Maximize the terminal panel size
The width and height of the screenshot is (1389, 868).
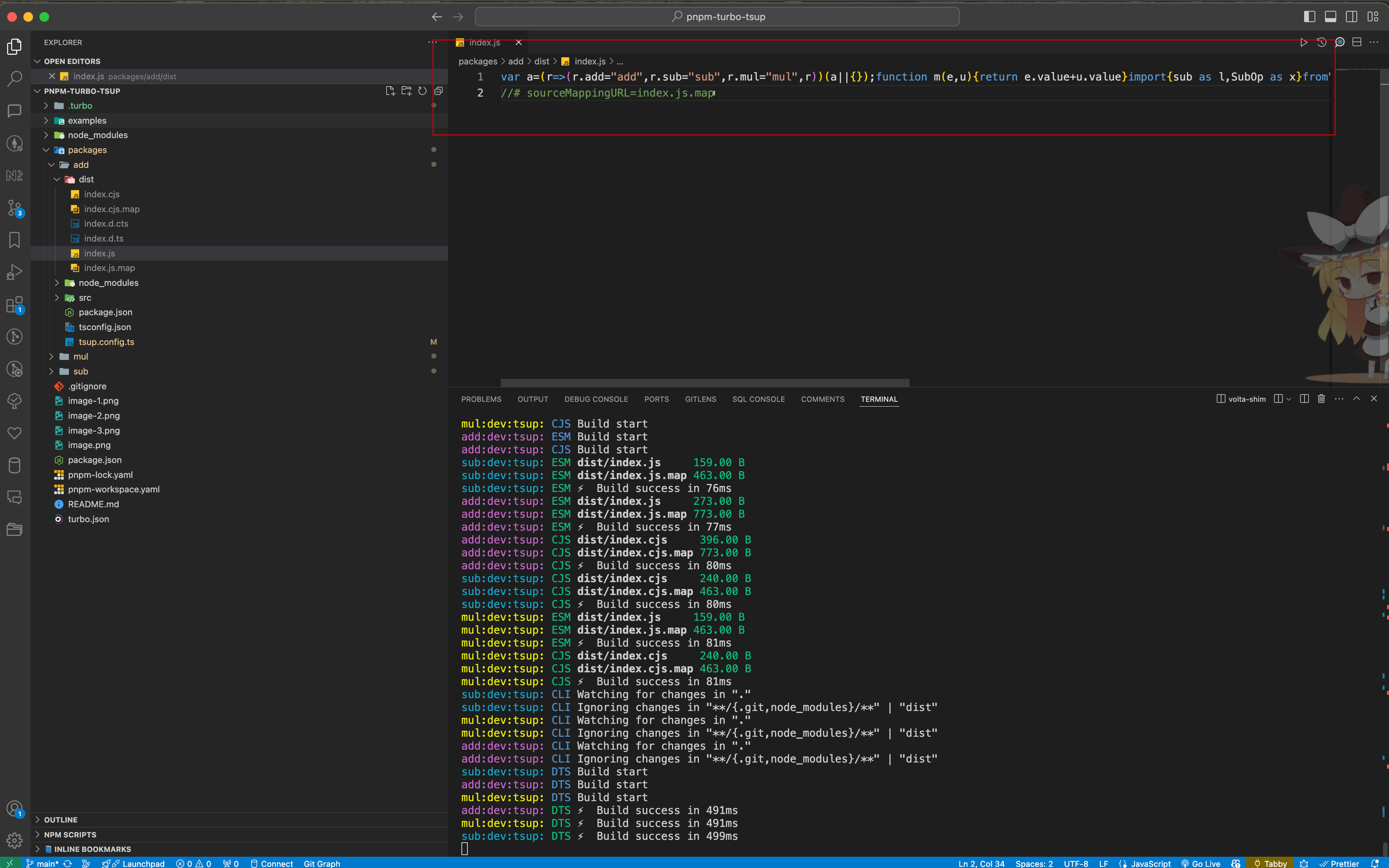[1356, 399]
